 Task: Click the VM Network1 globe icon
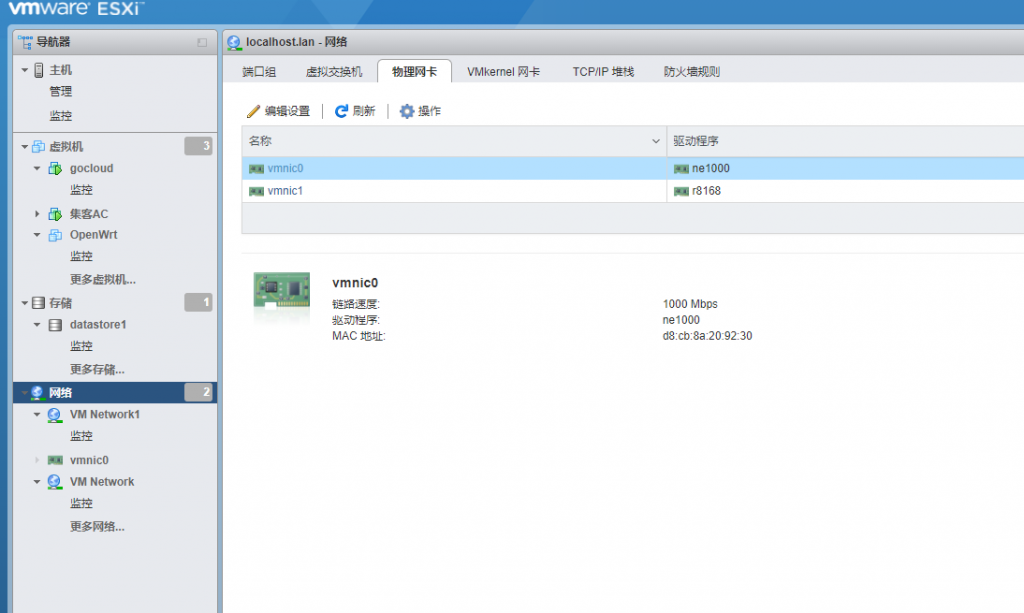point(54,415)
